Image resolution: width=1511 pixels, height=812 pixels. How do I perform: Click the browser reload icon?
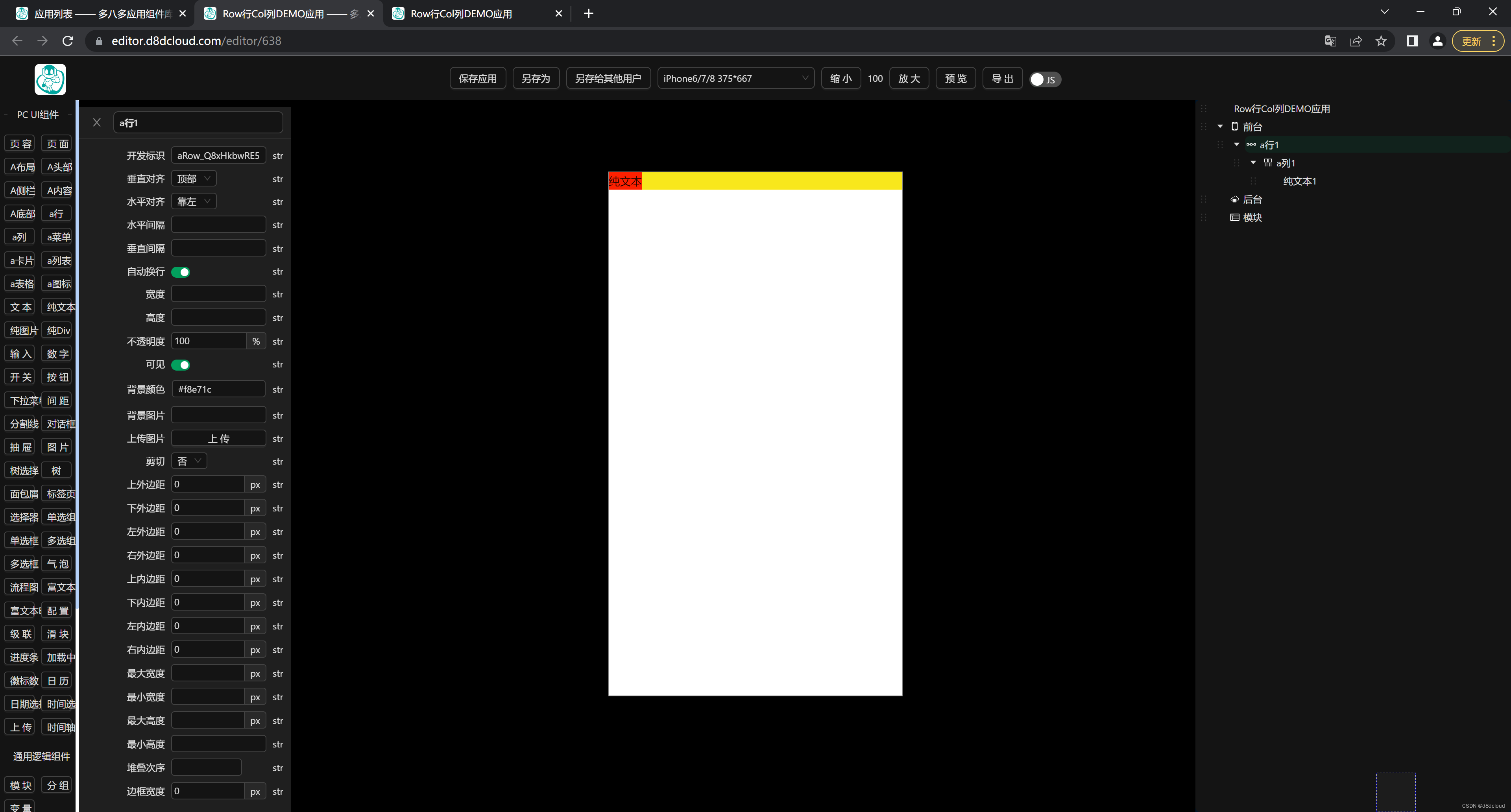(x=68, y=41)
